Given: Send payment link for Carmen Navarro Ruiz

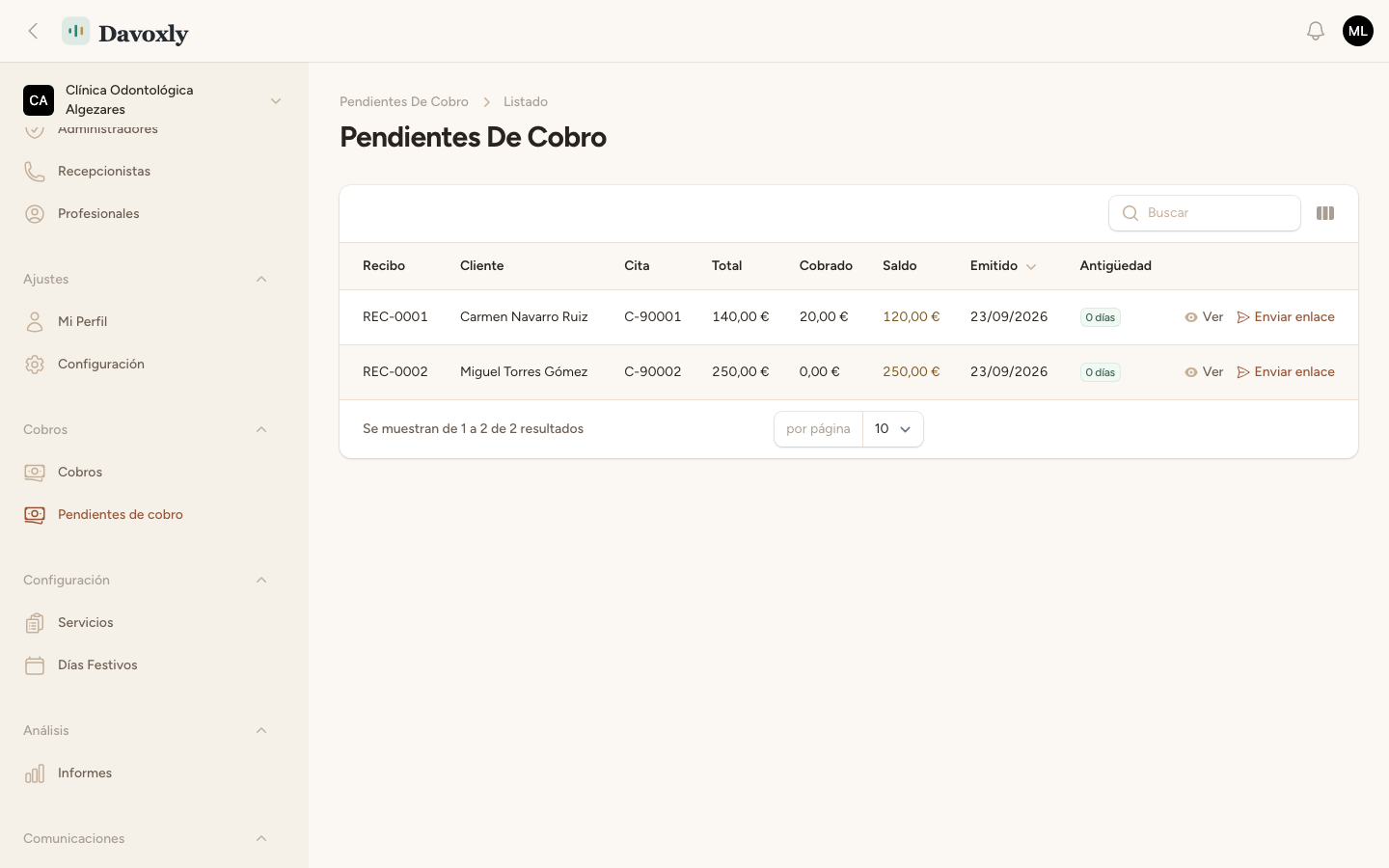Looking at the screenshot, I should click(x=1286, y=317).
